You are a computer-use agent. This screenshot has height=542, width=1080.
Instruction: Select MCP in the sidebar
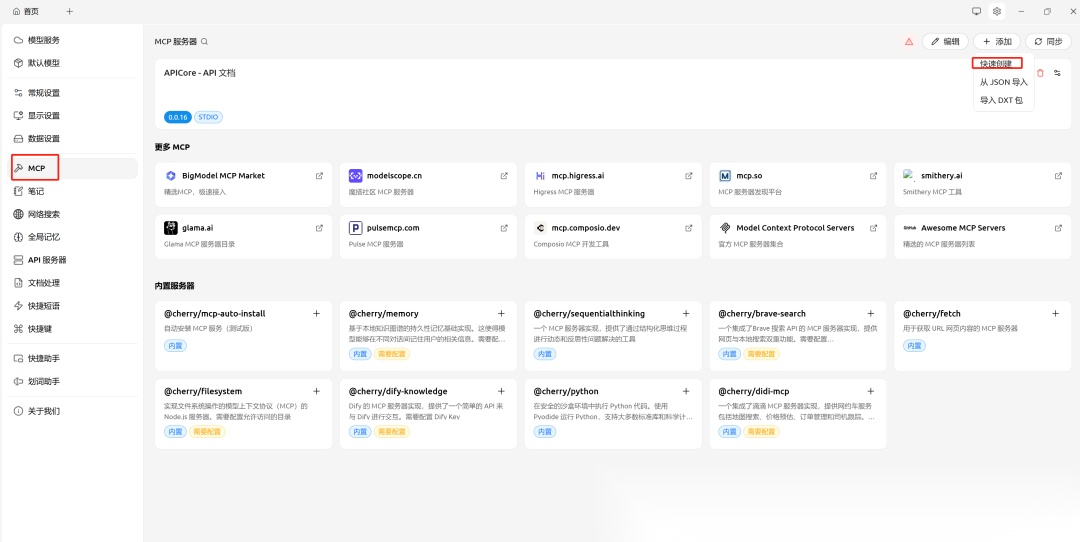[73, 168]
